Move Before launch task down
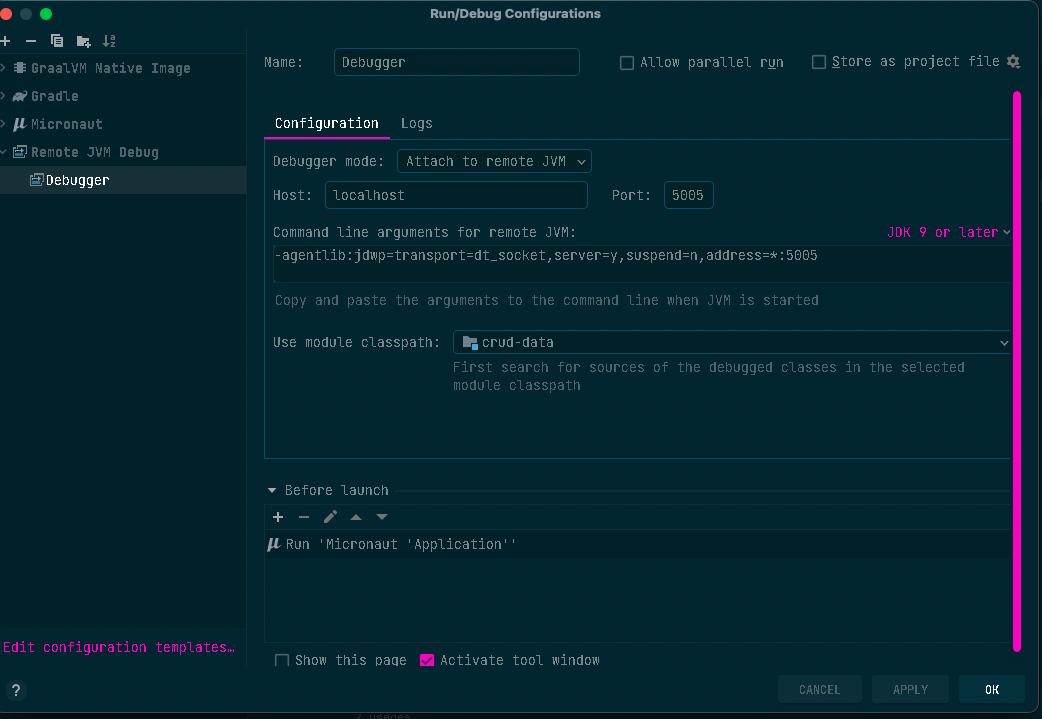The width and height of the screenshot is (1042, 719). [x=382, y=517]
